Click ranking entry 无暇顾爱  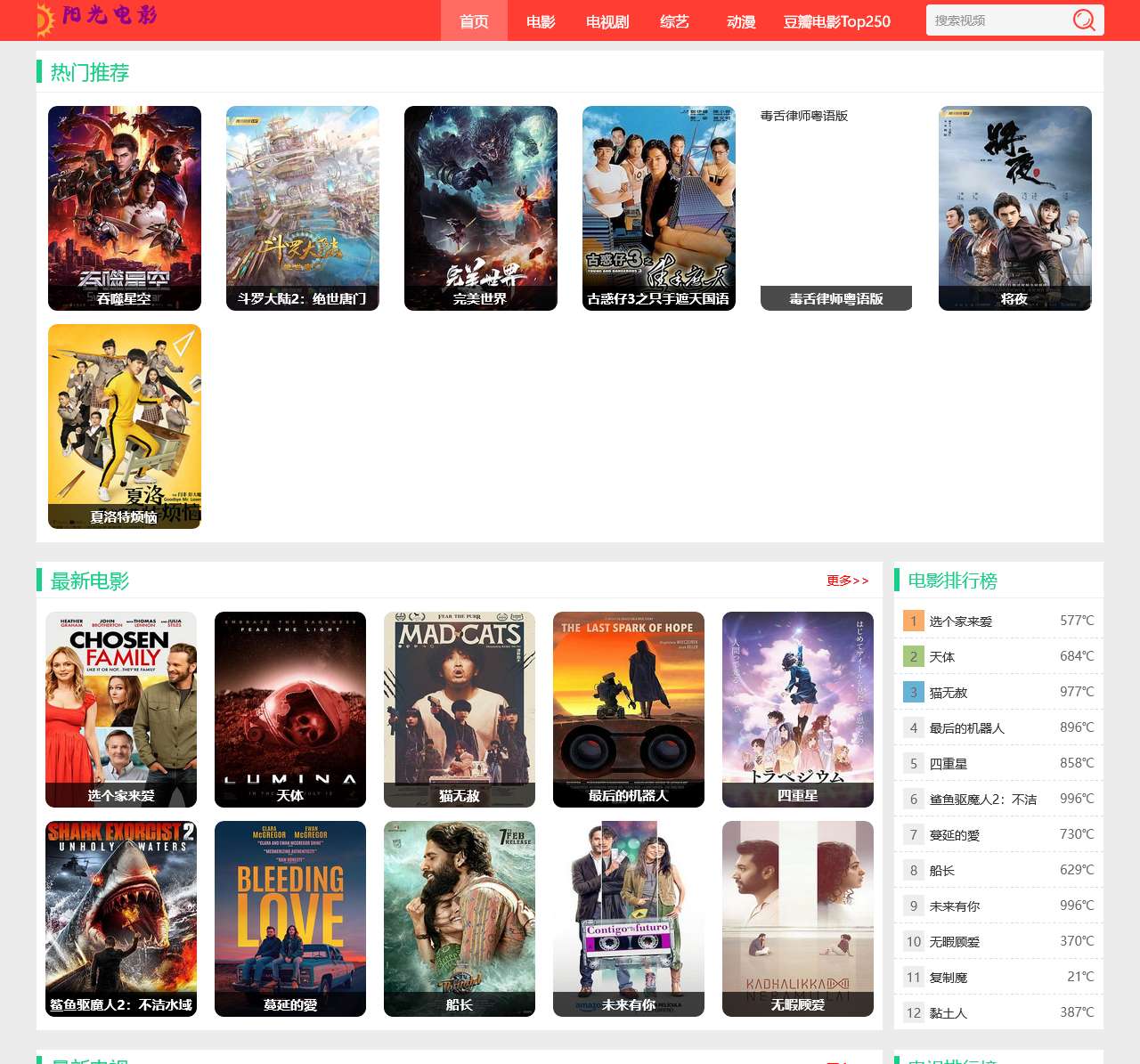(x=955, y=942)
